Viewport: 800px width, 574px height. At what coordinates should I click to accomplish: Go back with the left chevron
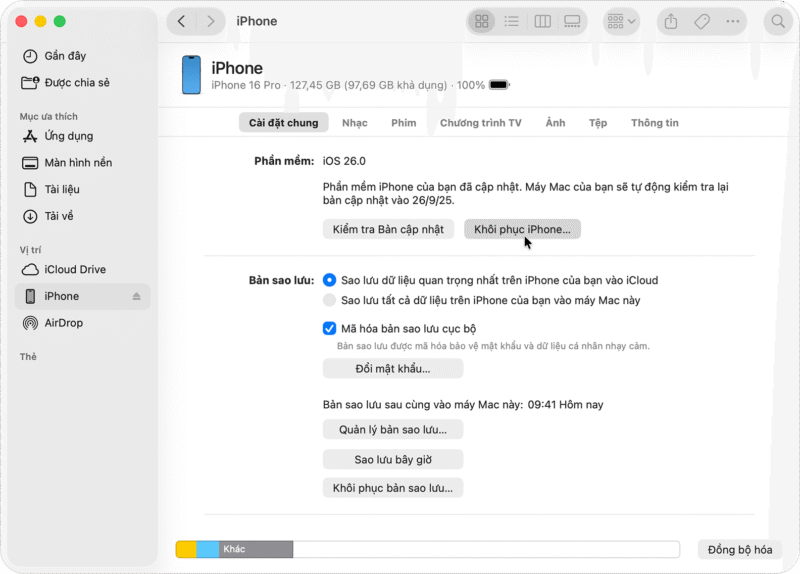tap(182, 21)
